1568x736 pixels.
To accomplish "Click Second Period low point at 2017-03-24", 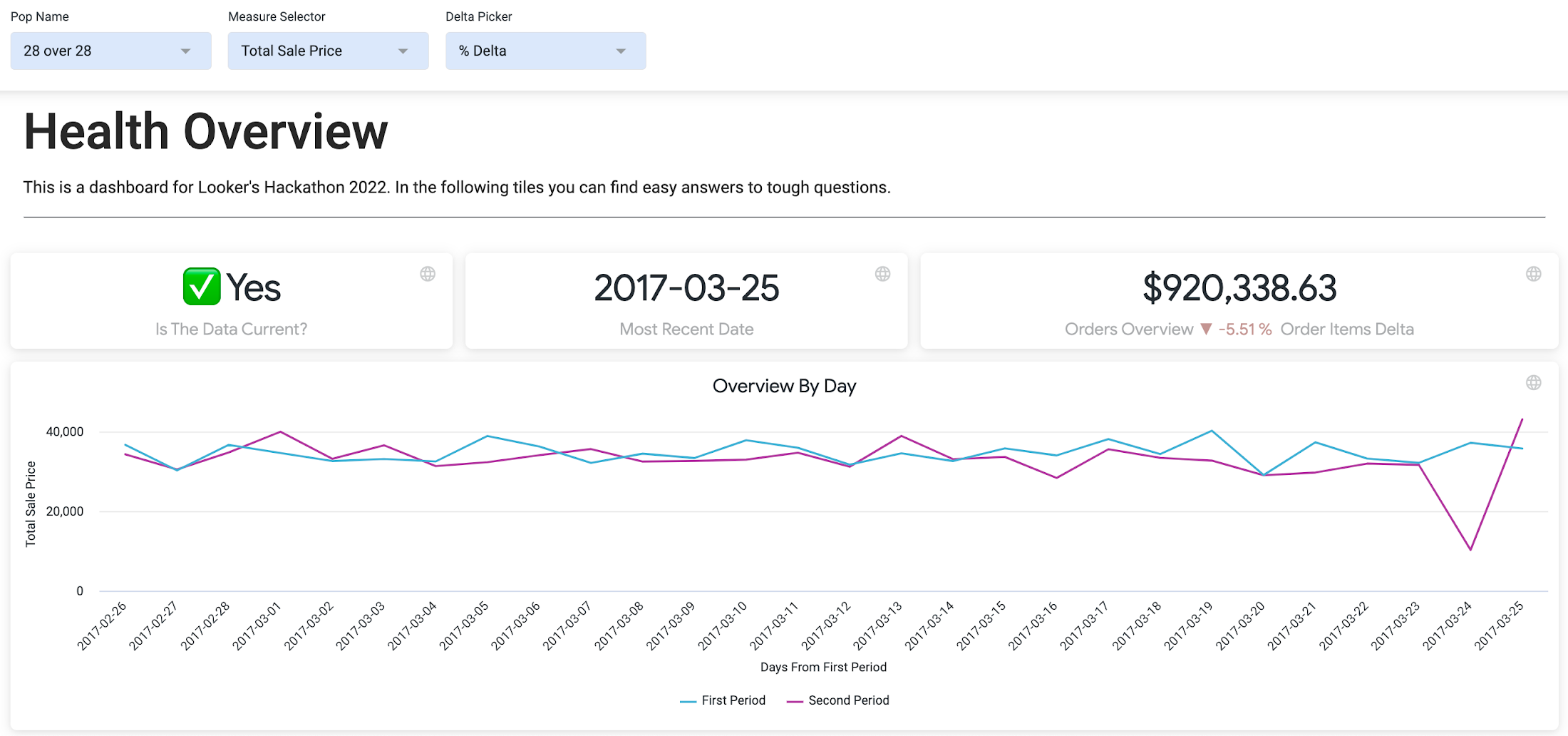I will [x=1470, y=549].
